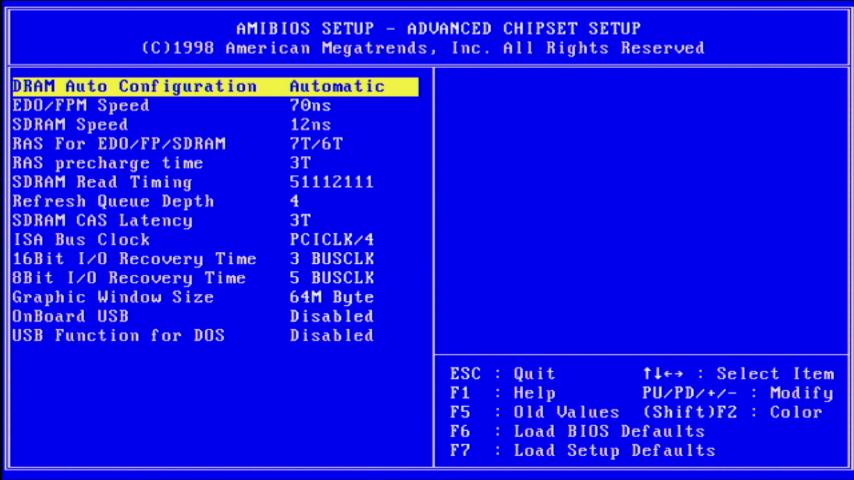The height and width of the screenshot is (480, 854).
Task: Select the EDO/FPM Speed option
Action: pos(81,106)
